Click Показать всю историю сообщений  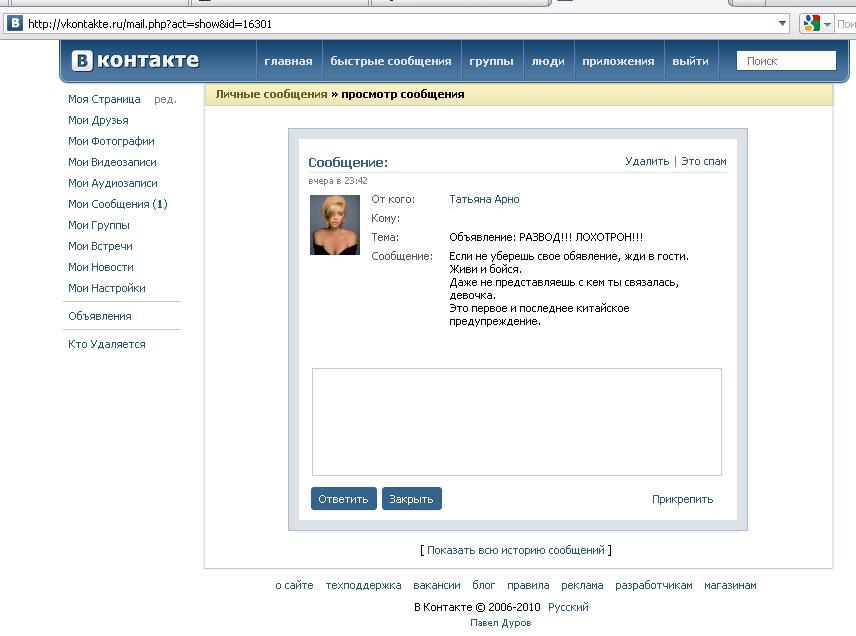point(516,550)
